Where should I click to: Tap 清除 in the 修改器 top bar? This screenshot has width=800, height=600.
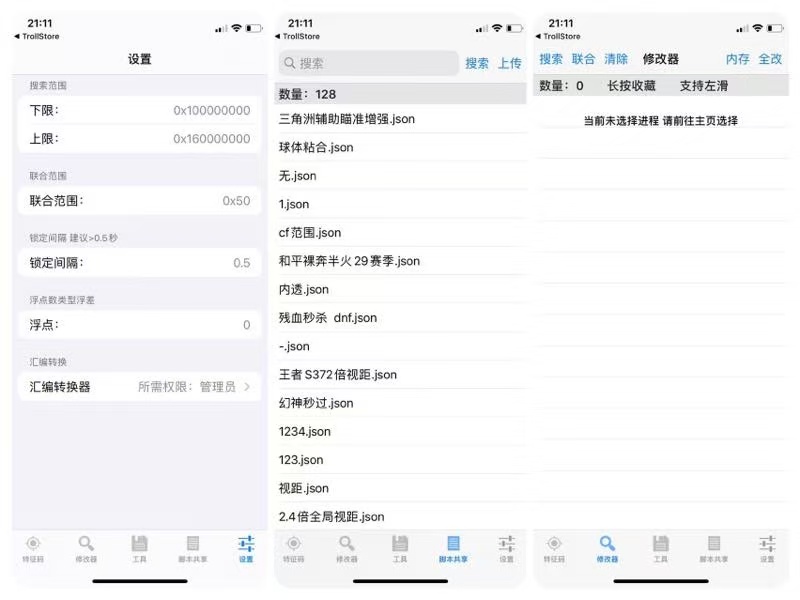616,59
